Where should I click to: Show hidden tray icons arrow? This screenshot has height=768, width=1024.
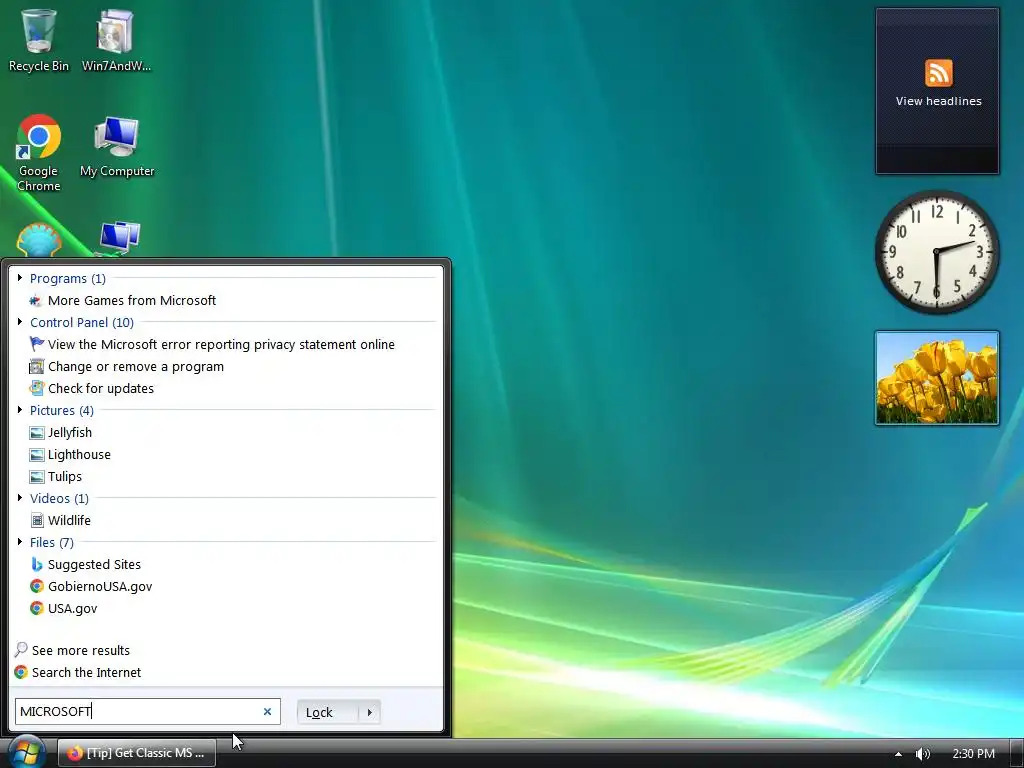click(898, 754)
